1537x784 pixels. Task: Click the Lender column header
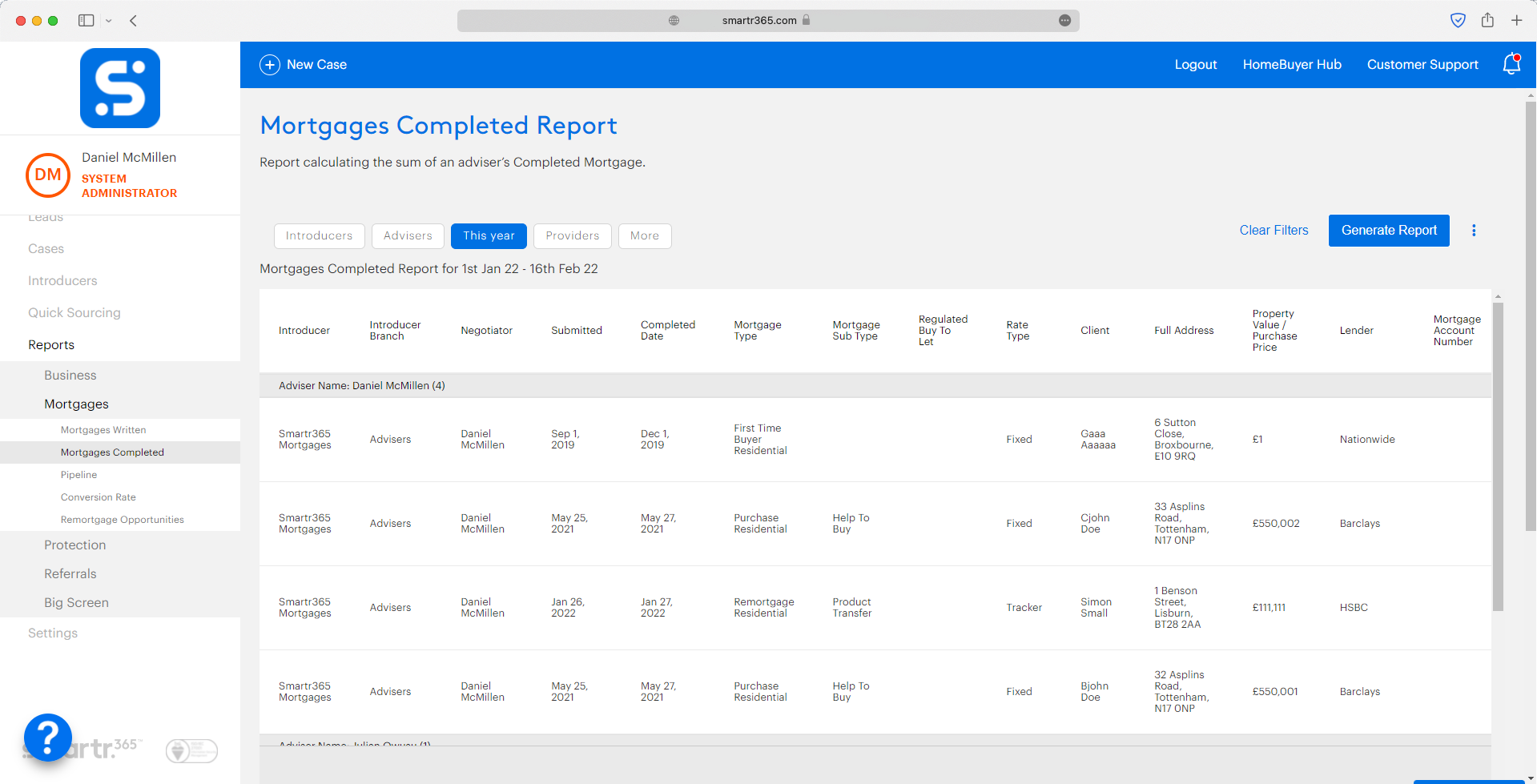(1356, 331)
